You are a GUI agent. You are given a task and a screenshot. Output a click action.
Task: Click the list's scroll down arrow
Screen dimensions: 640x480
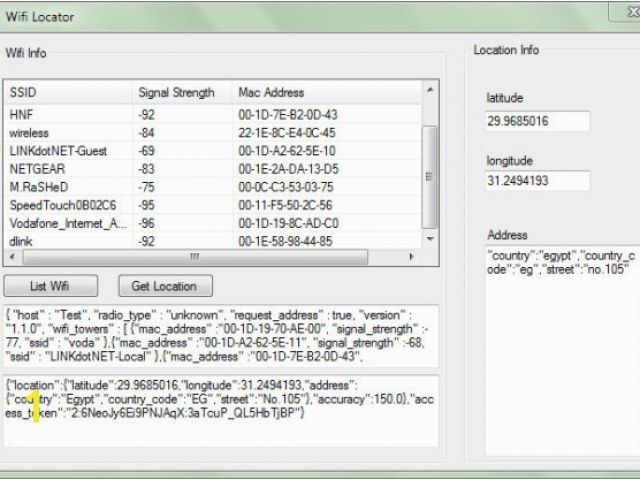tap(429, 239)
